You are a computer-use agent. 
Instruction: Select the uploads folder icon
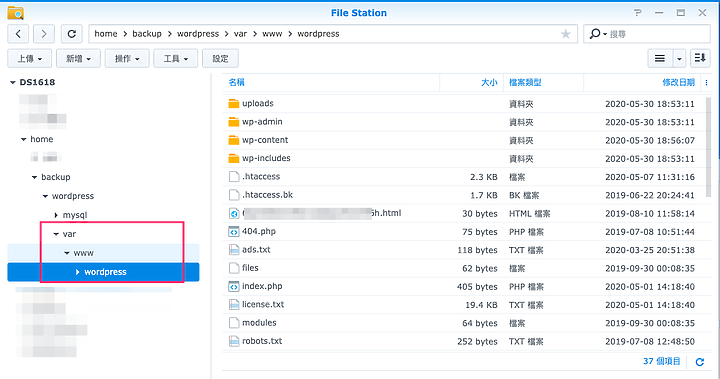[234, 103]
